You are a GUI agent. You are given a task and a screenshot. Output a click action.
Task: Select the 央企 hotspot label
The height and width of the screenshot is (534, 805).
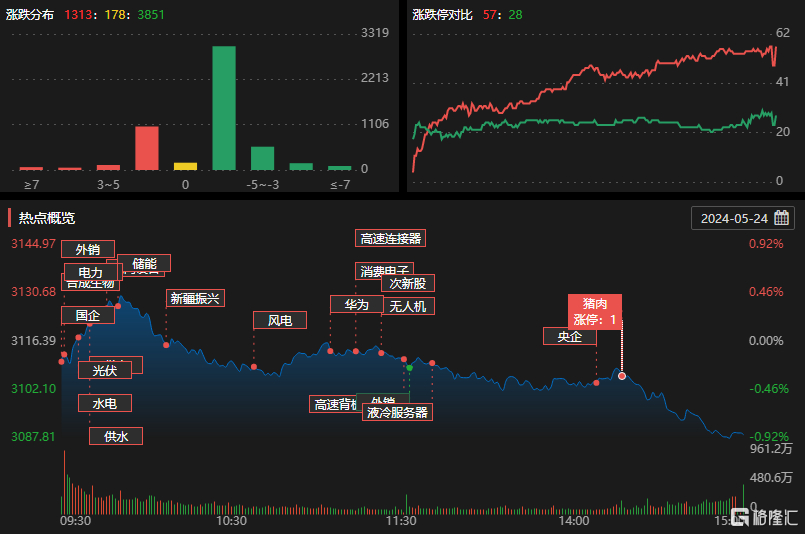(570, 336)
